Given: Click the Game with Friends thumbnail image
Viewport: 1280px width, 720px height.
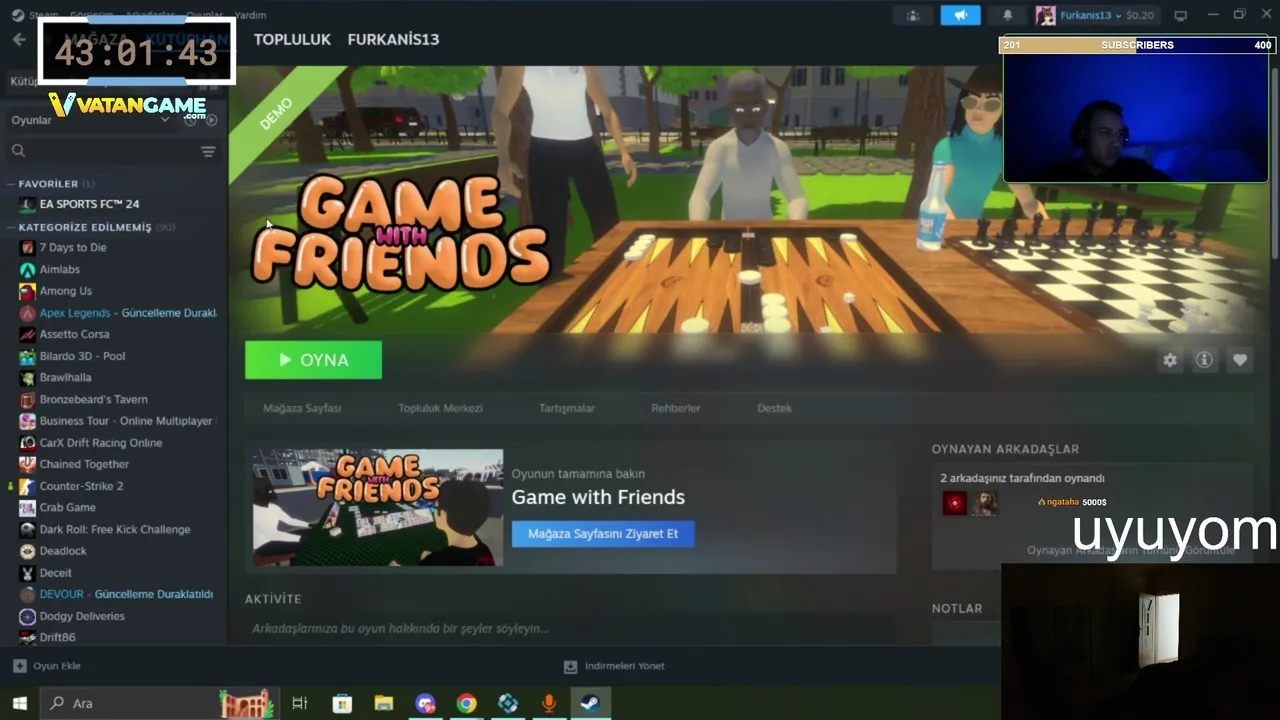Looking at the screenshot, I should click(378, 508).
